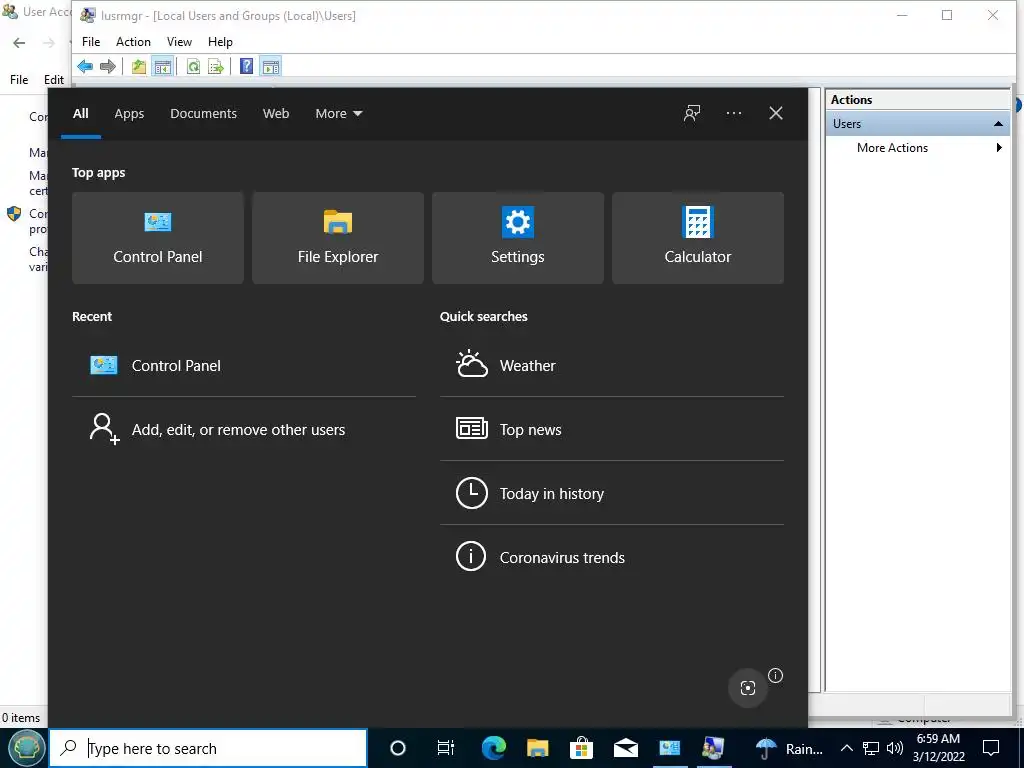Screen dimensions: 1024x768
Task: Switch to the Web search tab
Action: click(x=276, y=114)
